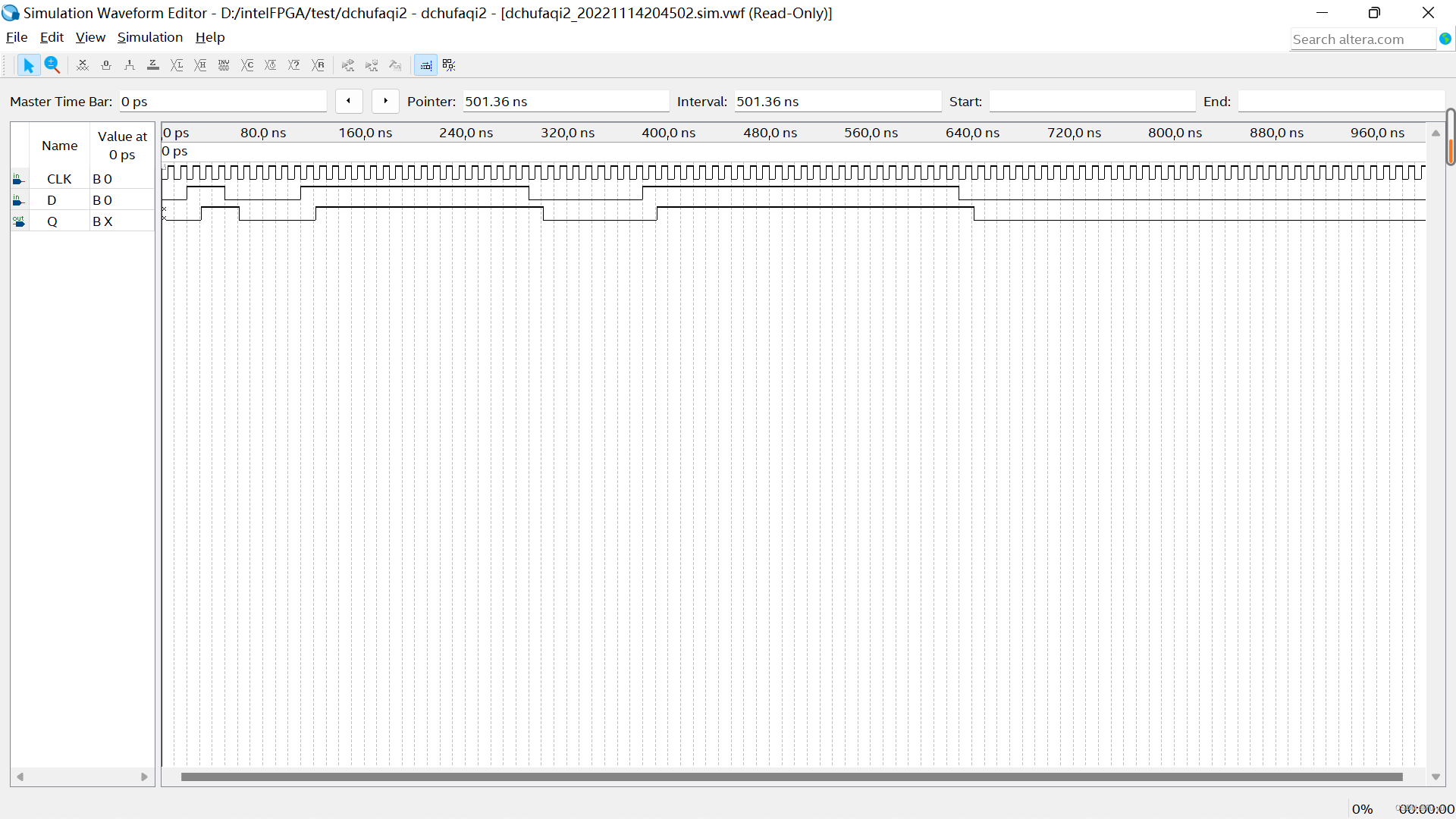Click the Q waveform trace
The height and width of the screenshot is (819, 1456).
793,214
